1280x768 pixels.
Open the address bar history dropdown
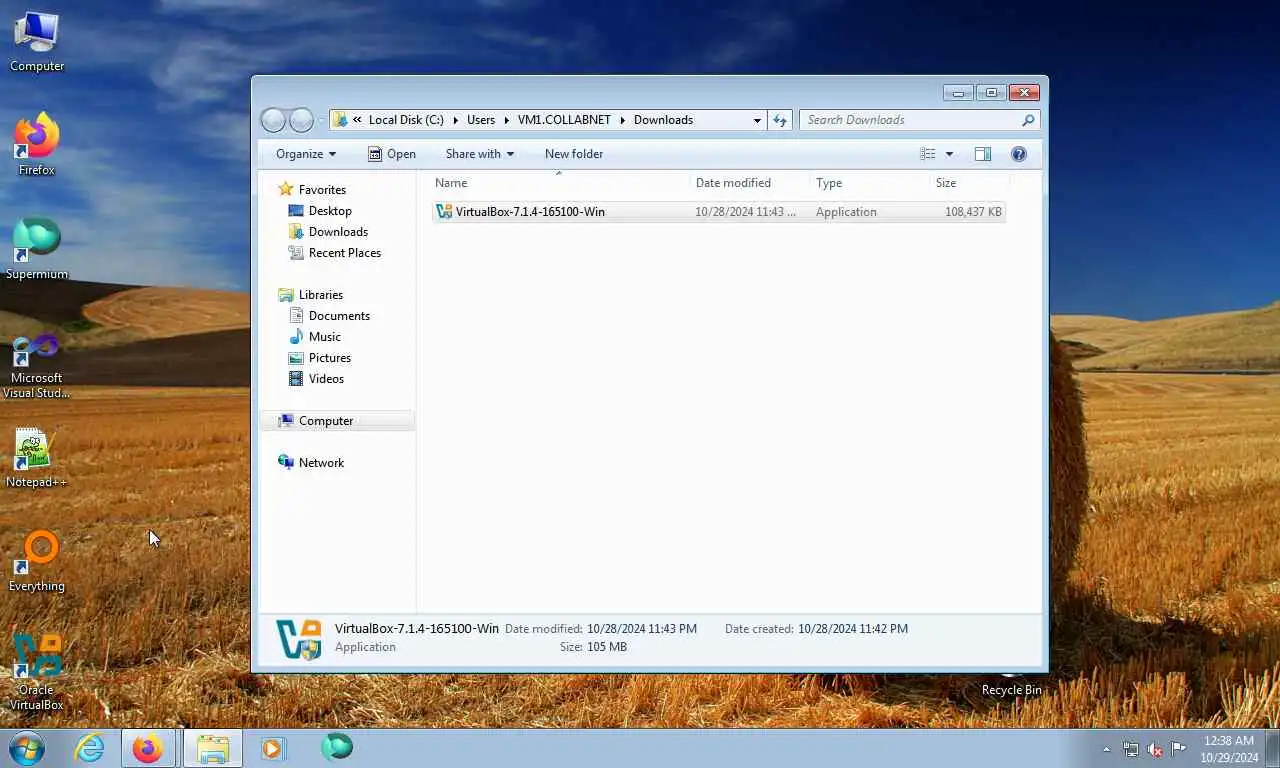[x=757, y=120]
